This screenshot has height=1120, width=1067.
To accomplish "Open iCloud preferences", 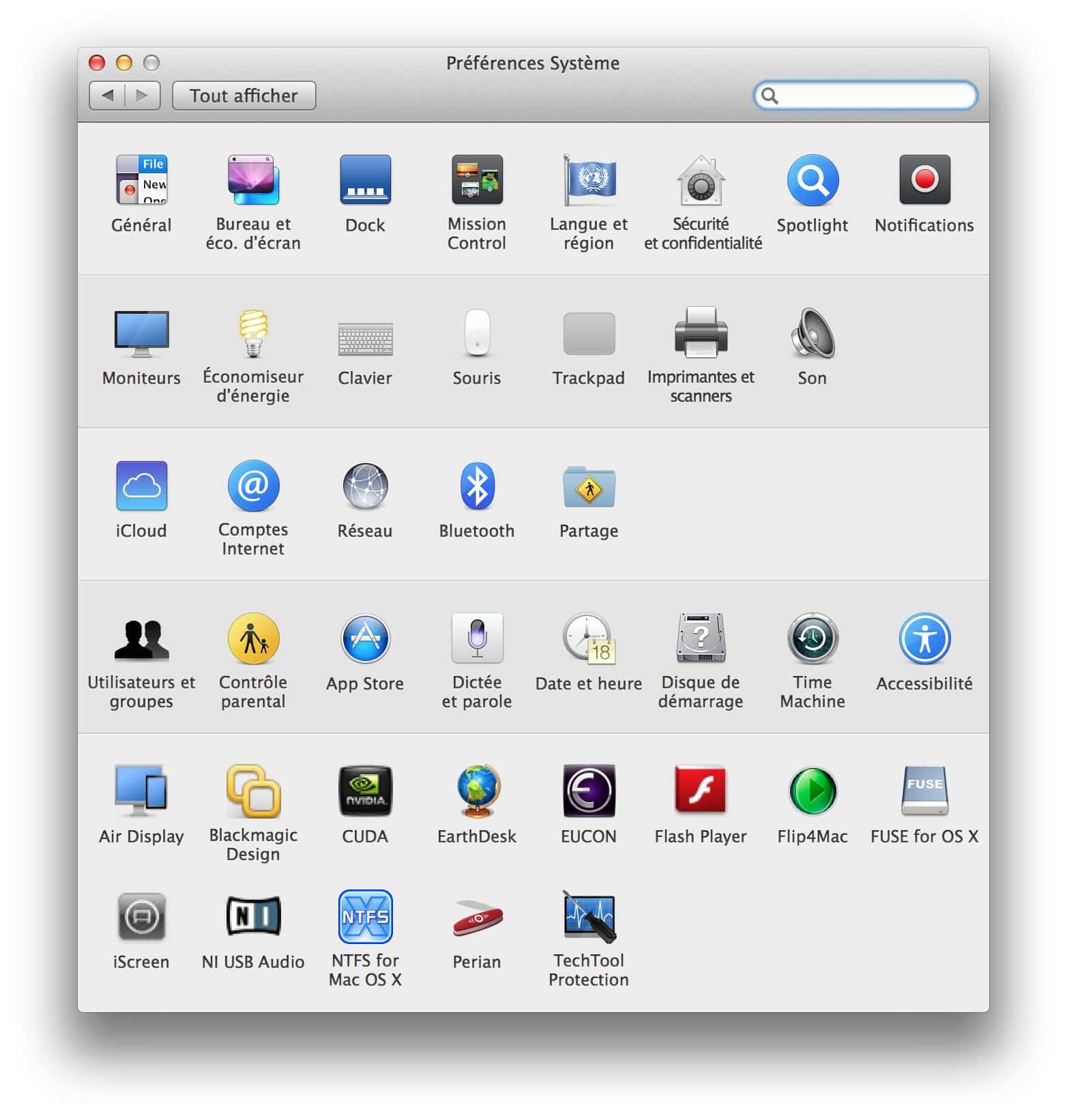I will [x=141, y=486].
